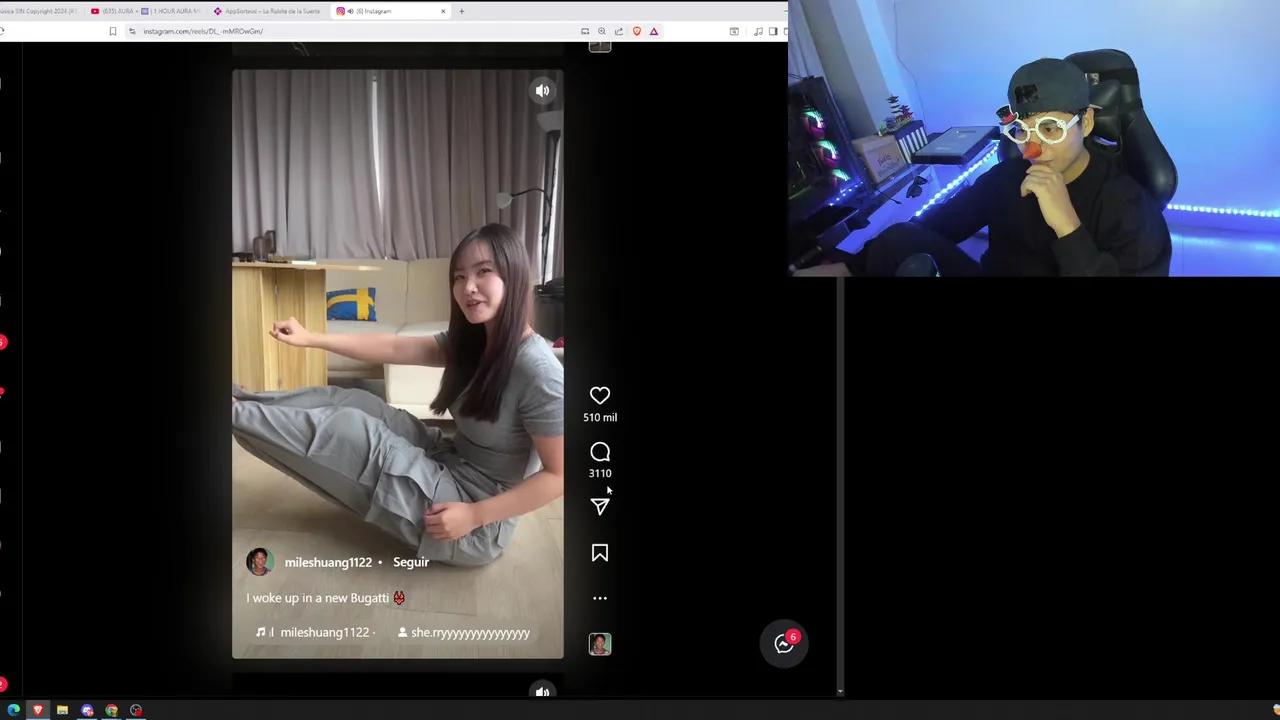This screenshot has height=720, width=1280.
Task: Mute the current reel's audio
Action: (x=542, y=91)
